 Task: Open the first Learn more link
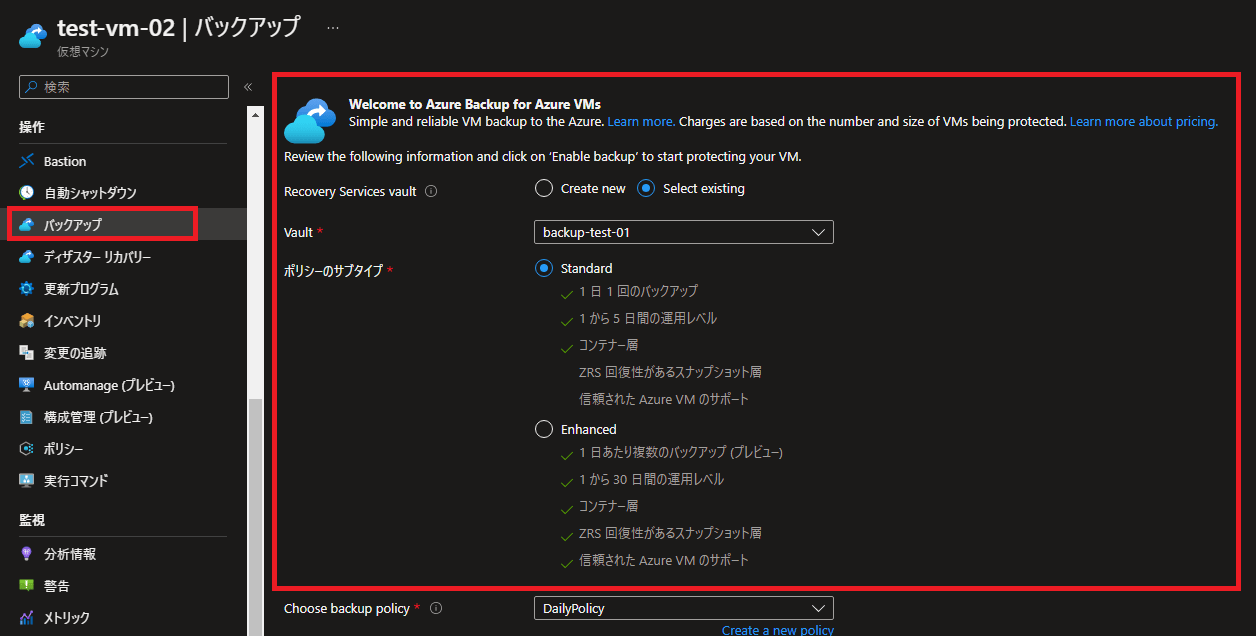[x=641, y=122]
